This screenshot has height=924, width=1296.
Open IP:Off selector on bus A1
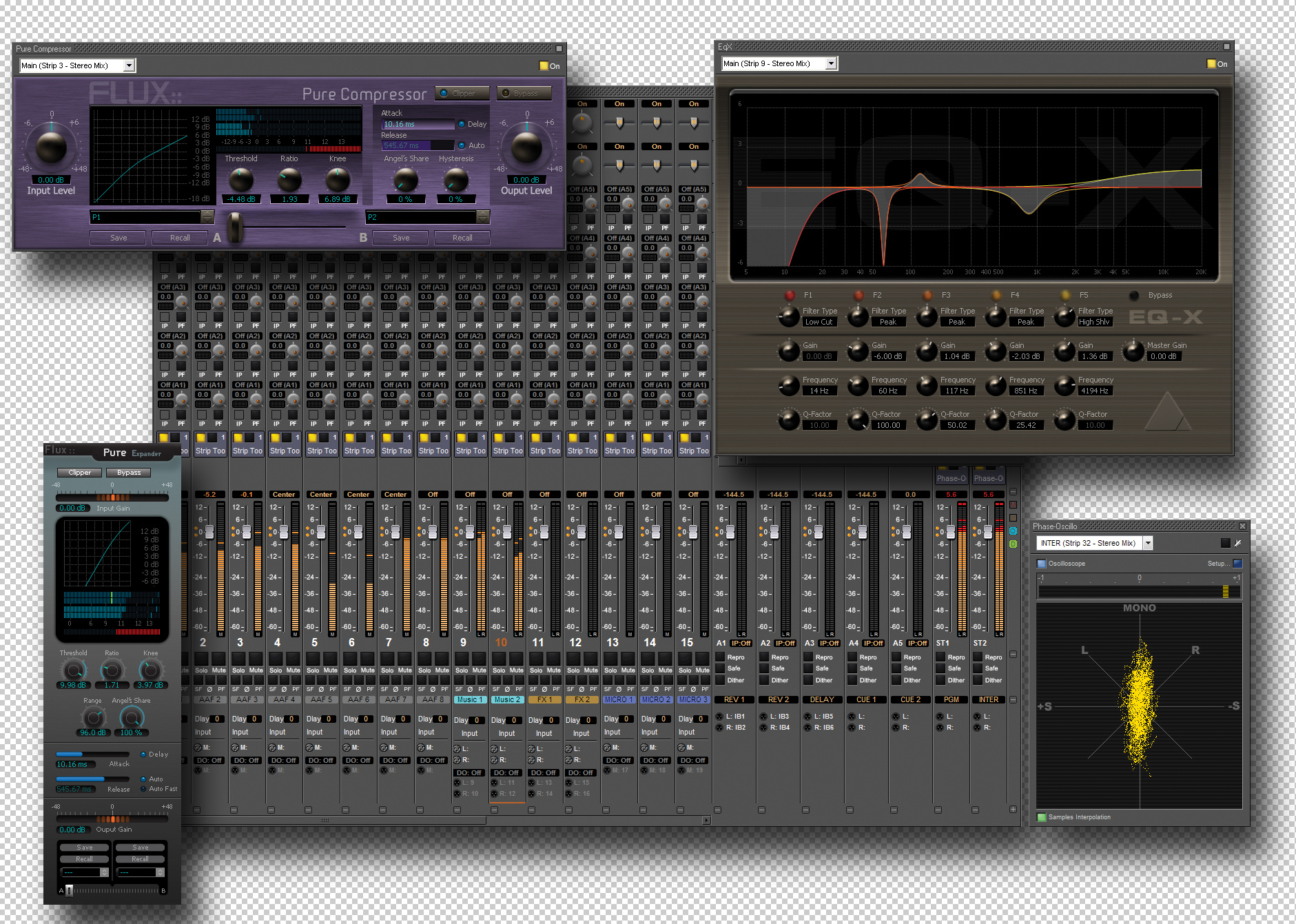tap(741, 643)
